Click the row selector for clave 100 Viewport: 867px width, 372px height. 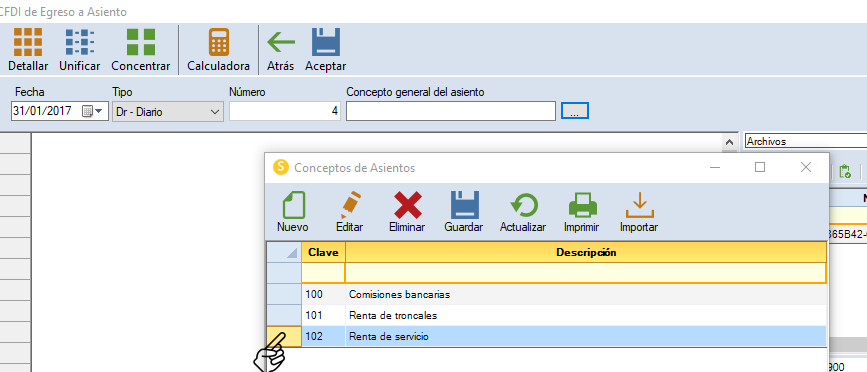(284, 295)
